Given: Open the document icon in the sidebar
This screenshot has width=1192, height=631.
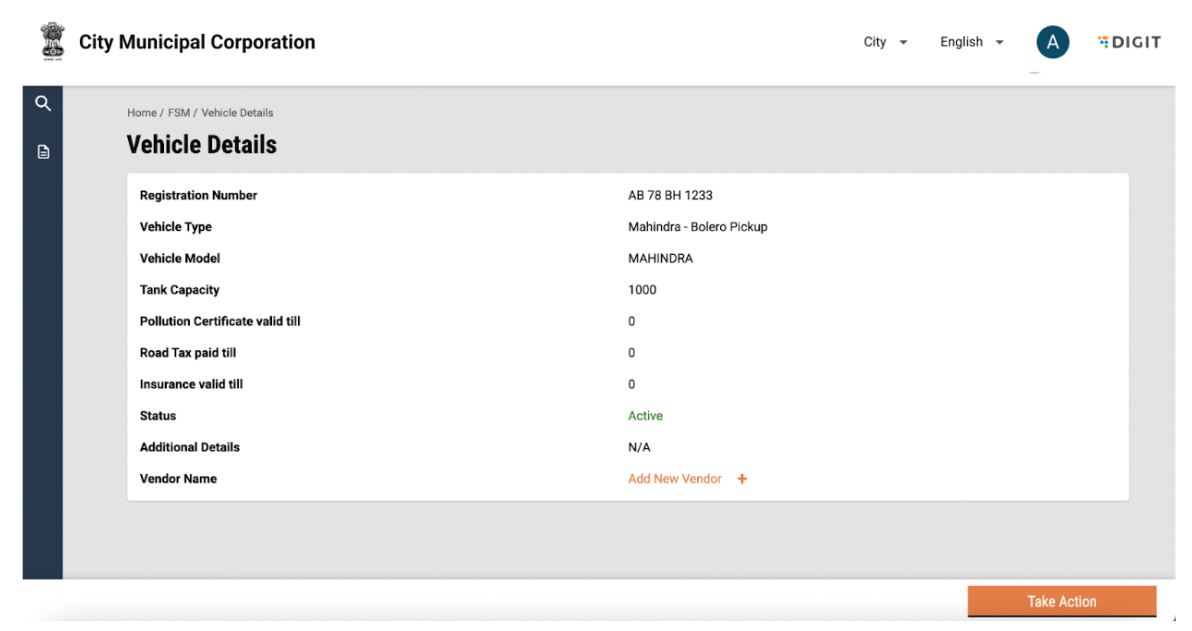Looking at the screenshot, I should pyautogui.click(x=43, y=152).
